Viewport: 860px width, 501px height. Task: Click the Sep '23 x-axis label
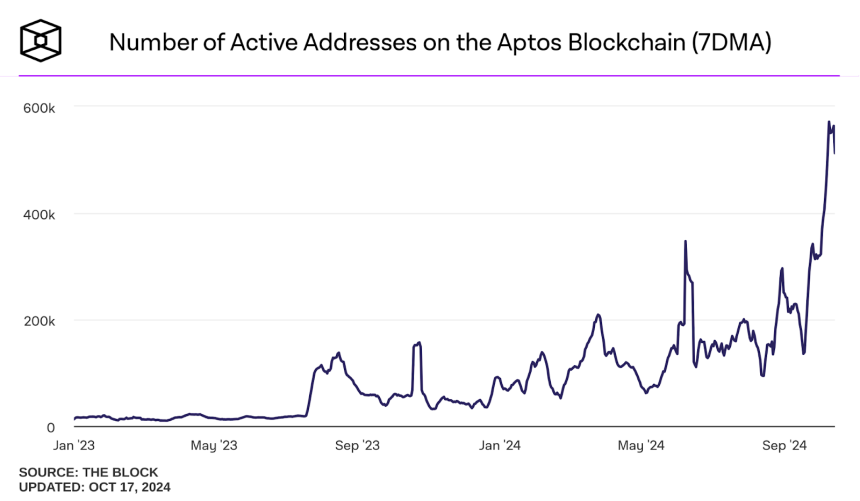pyautogui.click(x=357, y=445)
